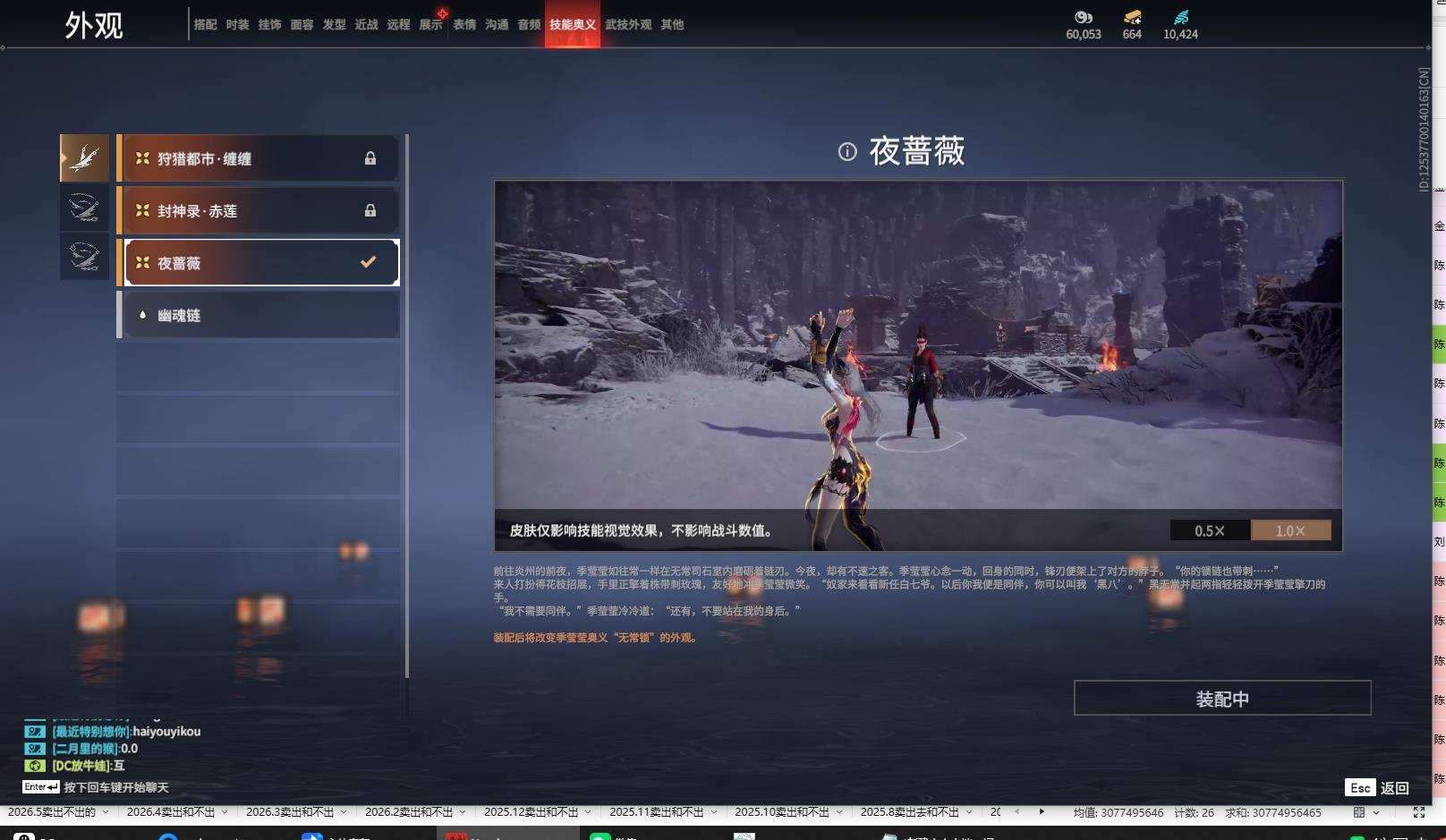Open the 沟通 tab
The width and height of the screenshot is (1446, 840).
click(497, 24)
